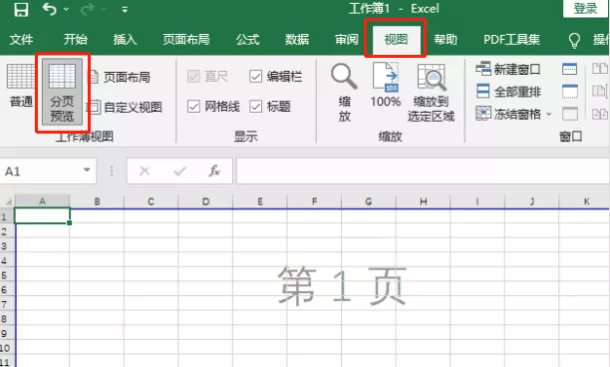The image size is (610, 367).
Task: Expand the Freeze Panes (冻结窗格) dropdown
Action: (x=549, y=114)
